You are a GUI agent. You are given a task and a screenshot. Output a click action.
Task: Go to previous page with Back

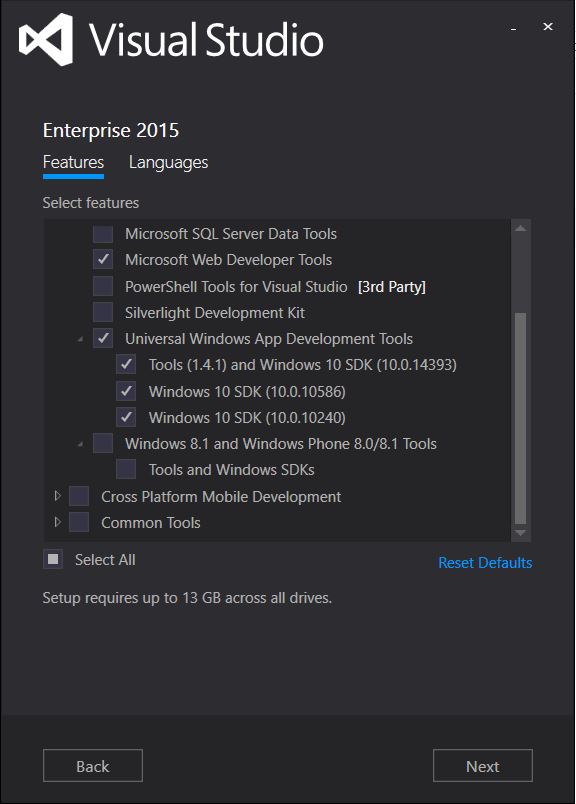coord(93,766)
